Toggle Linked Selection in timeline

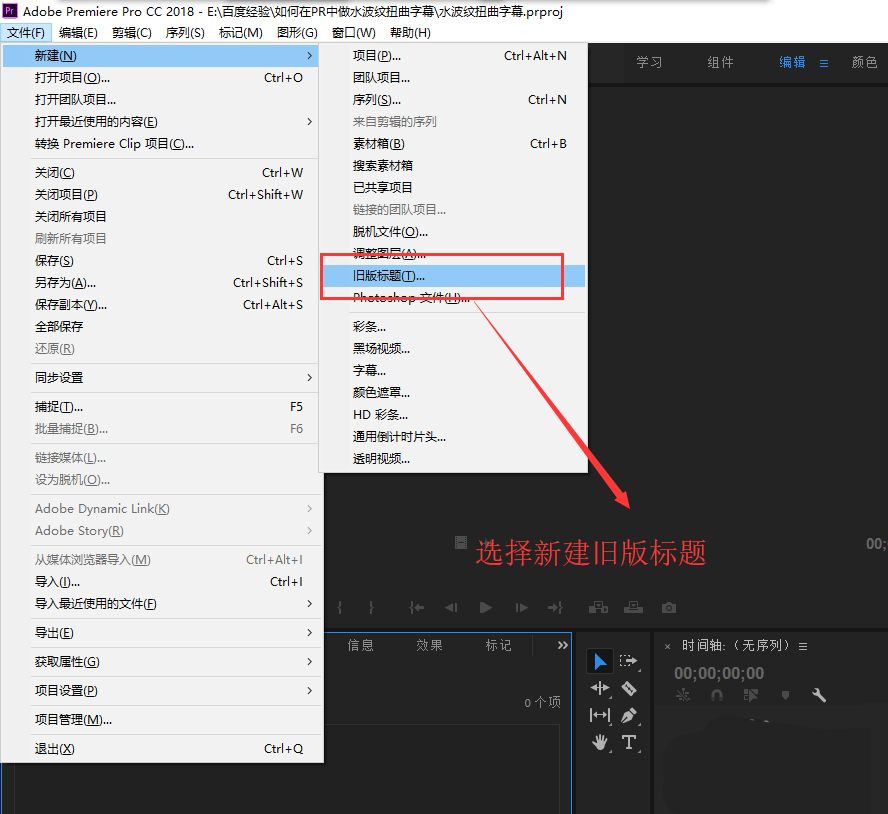click(x=751, y=695)
